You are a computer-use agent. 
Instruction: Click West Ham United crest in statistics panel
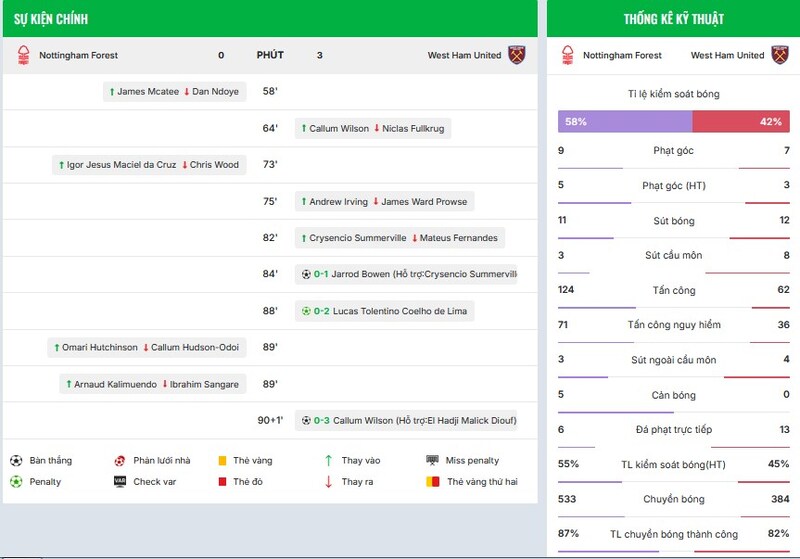click(780, 55)
